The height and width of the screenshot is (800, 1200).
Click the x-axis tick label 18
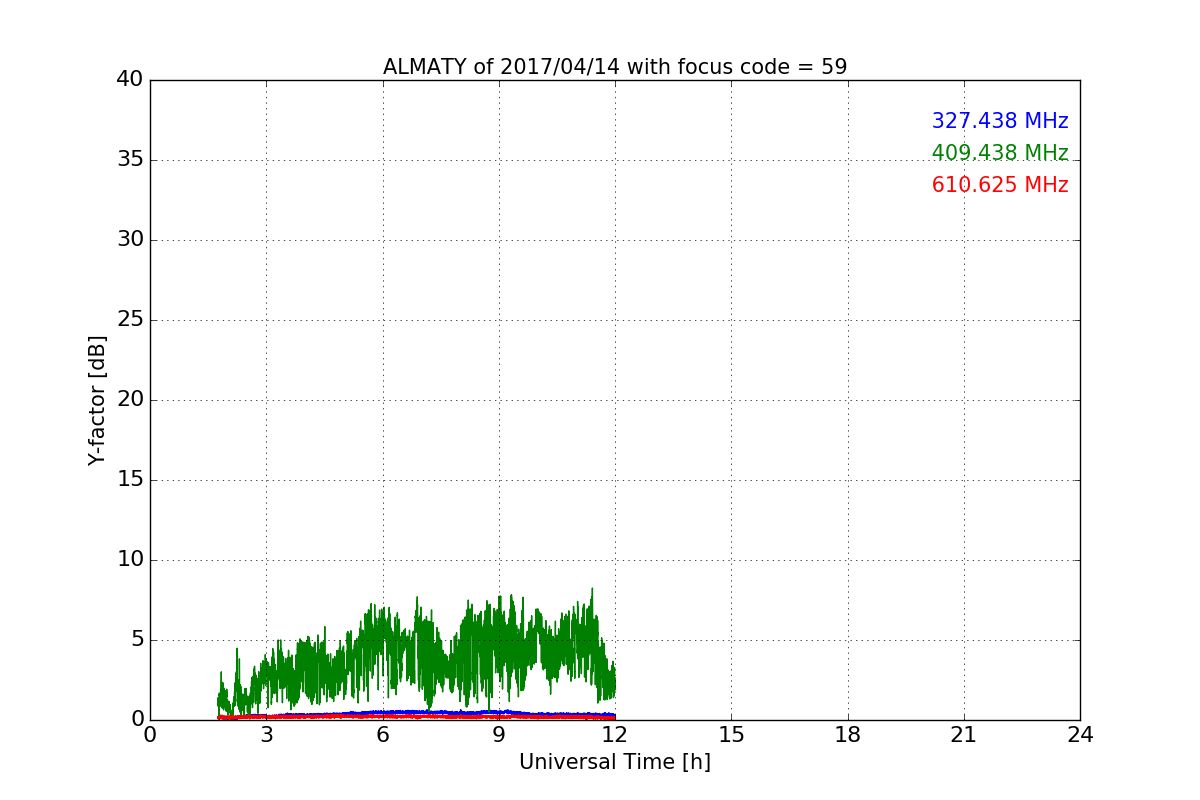(848, 735)
